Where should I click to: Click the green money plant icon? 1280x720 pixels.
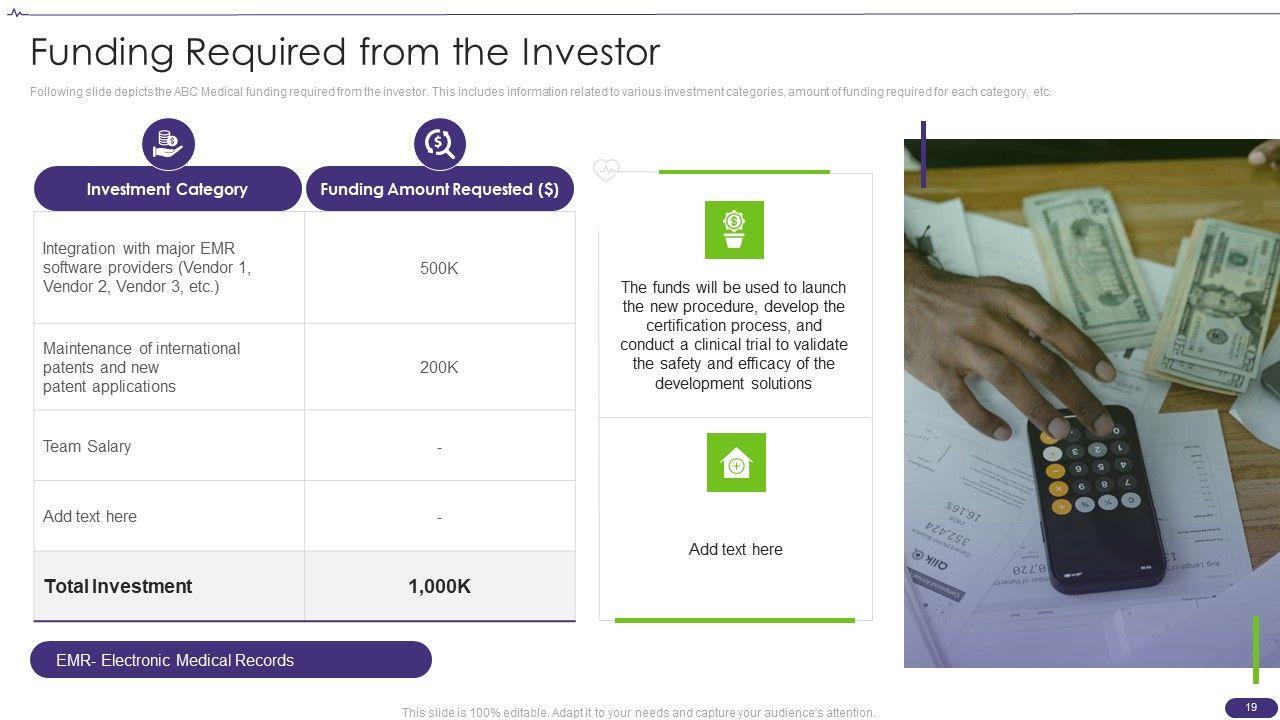734,230
